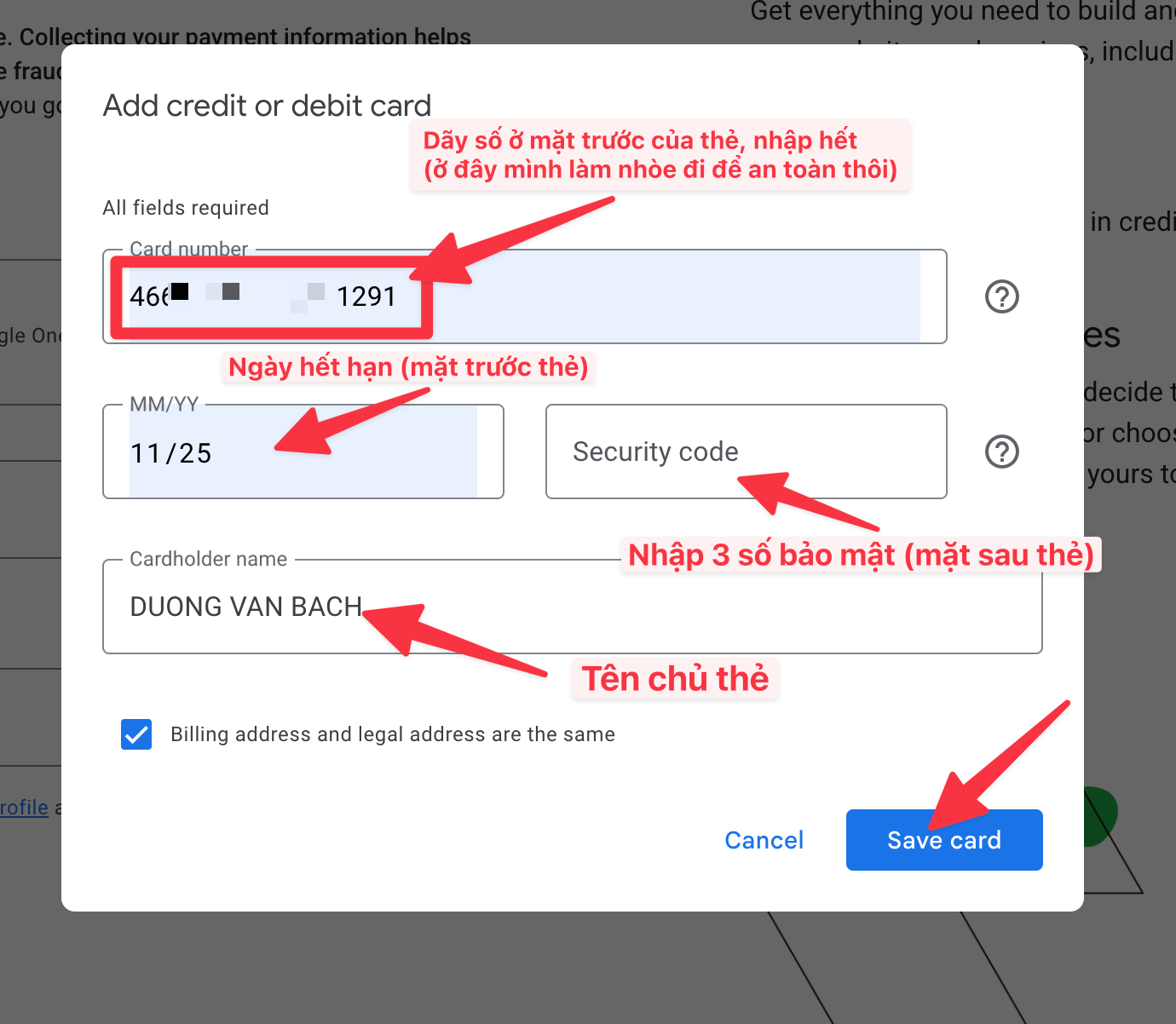Click the last digits 1291 in card number

366,296
